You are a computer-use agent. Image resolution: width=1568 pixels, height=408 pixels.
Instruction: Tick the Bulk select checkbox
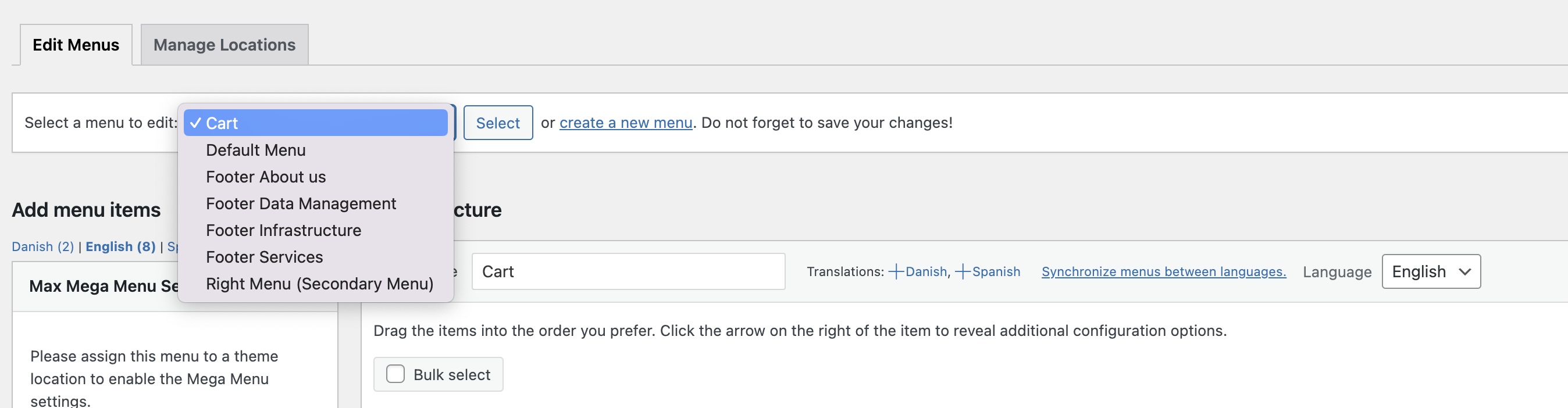tap(395, 374)
